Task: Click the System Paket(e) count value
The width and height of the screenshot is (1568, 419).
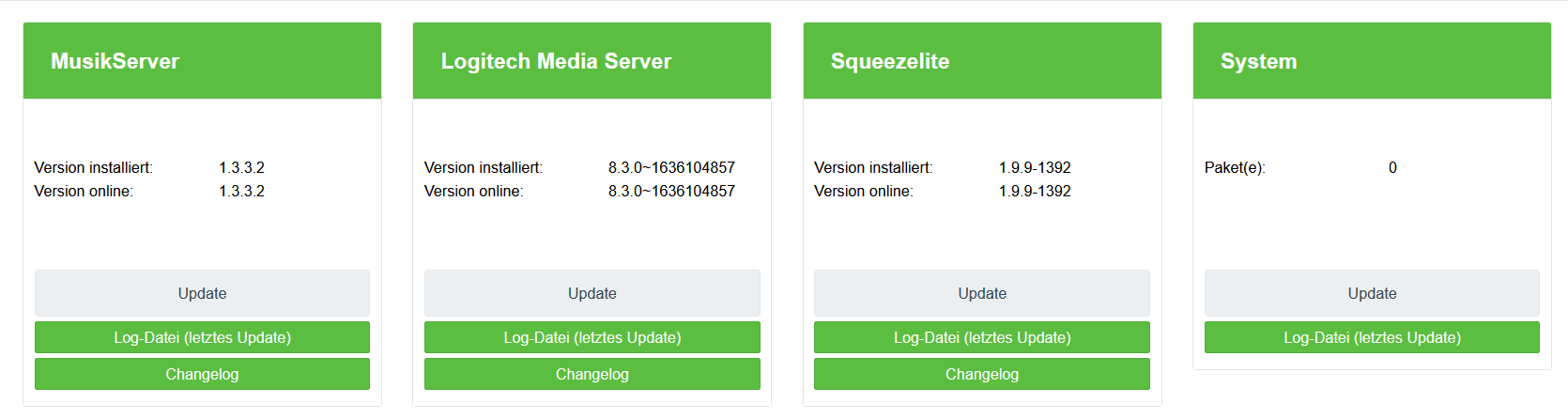Action: [x=1392, y=167]
